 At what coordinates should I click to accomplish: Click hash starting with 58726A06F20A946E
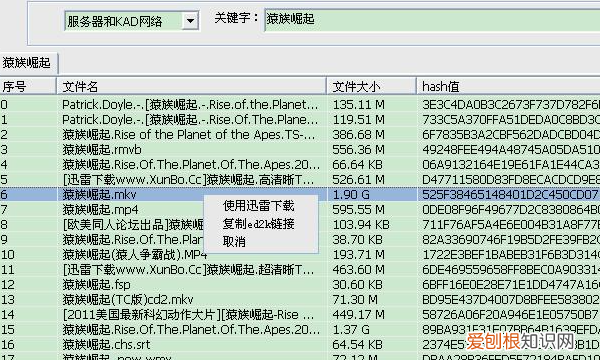511,314
